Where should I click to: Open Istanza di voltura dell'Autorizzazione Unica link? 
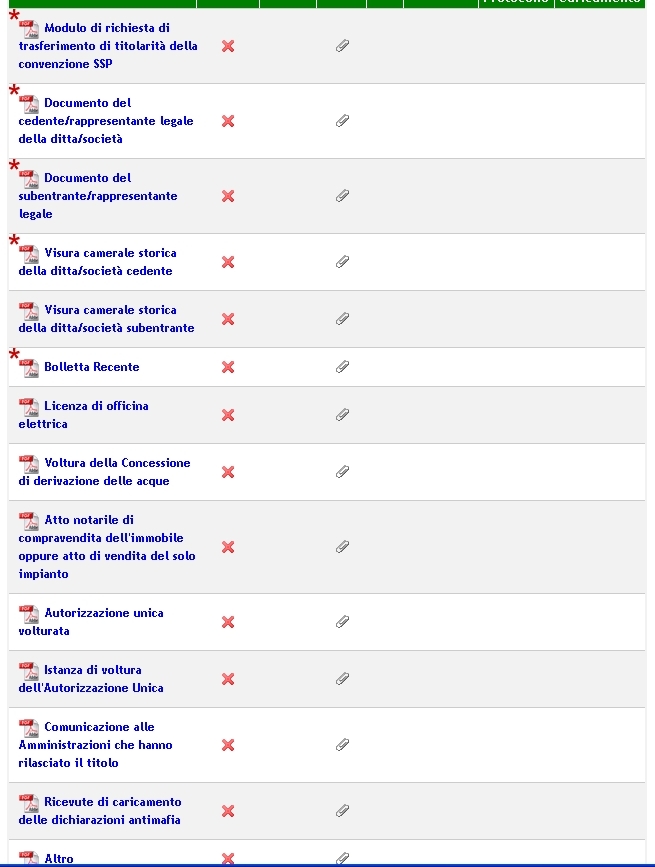click(91, 679)
